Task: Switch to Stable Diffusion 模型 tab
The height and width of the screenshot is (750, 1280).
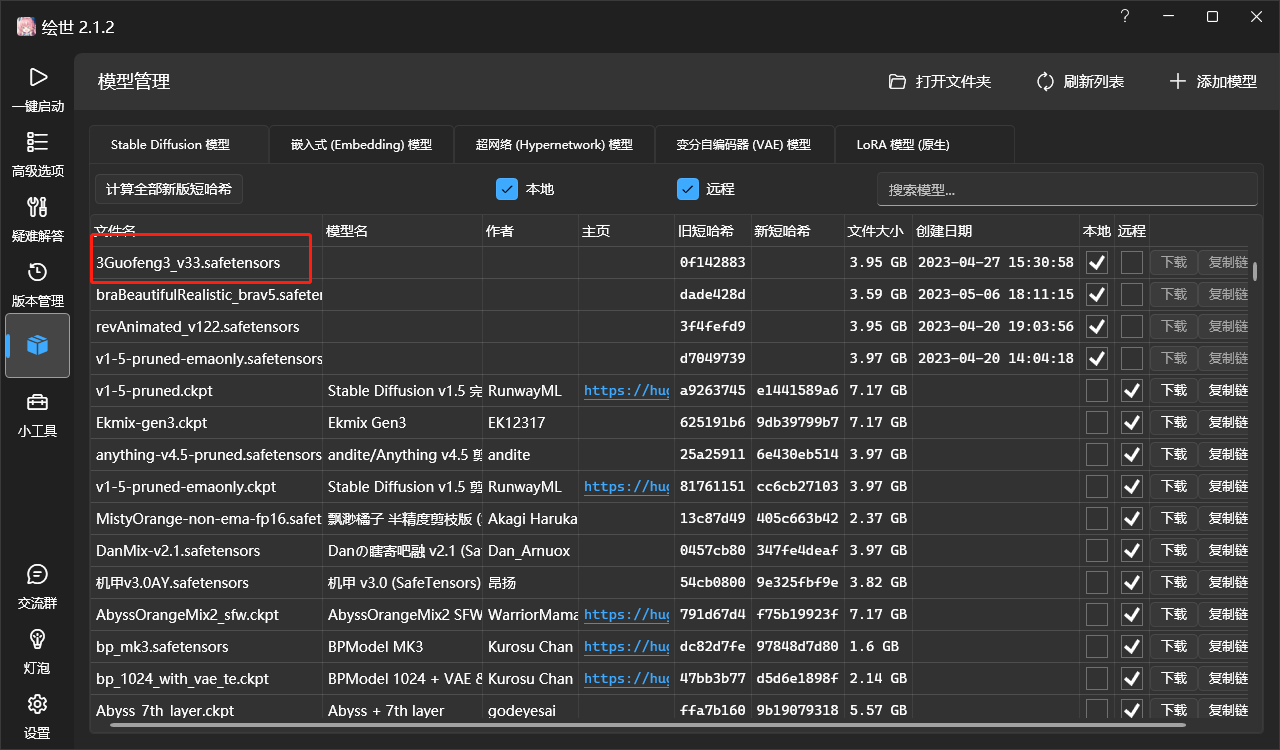Action: pos(178,144)
